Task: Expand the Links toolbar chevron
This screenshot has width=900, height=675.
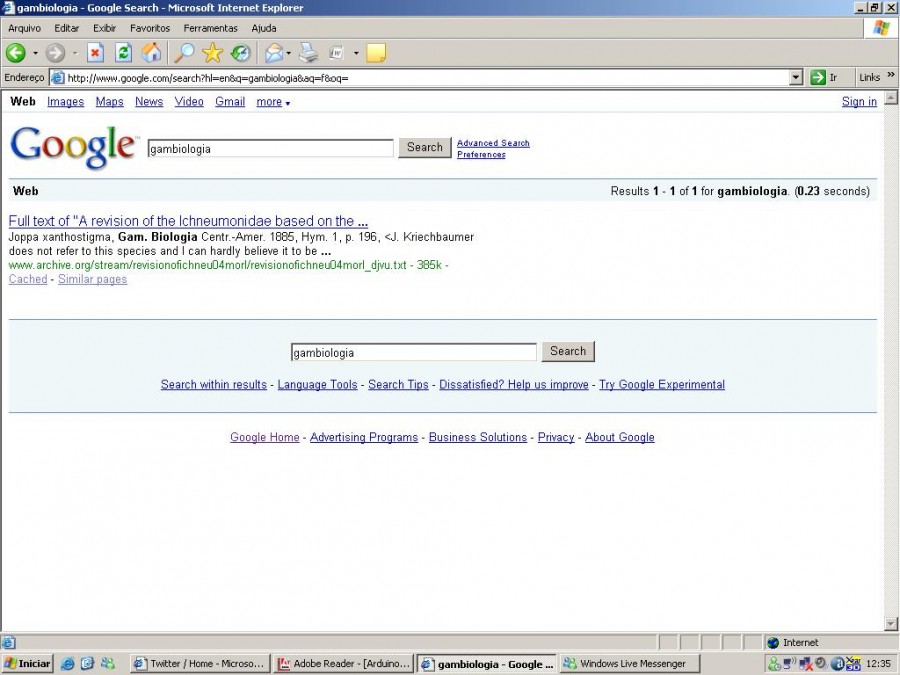Action: pyautogui.click(x=891, y=75)
